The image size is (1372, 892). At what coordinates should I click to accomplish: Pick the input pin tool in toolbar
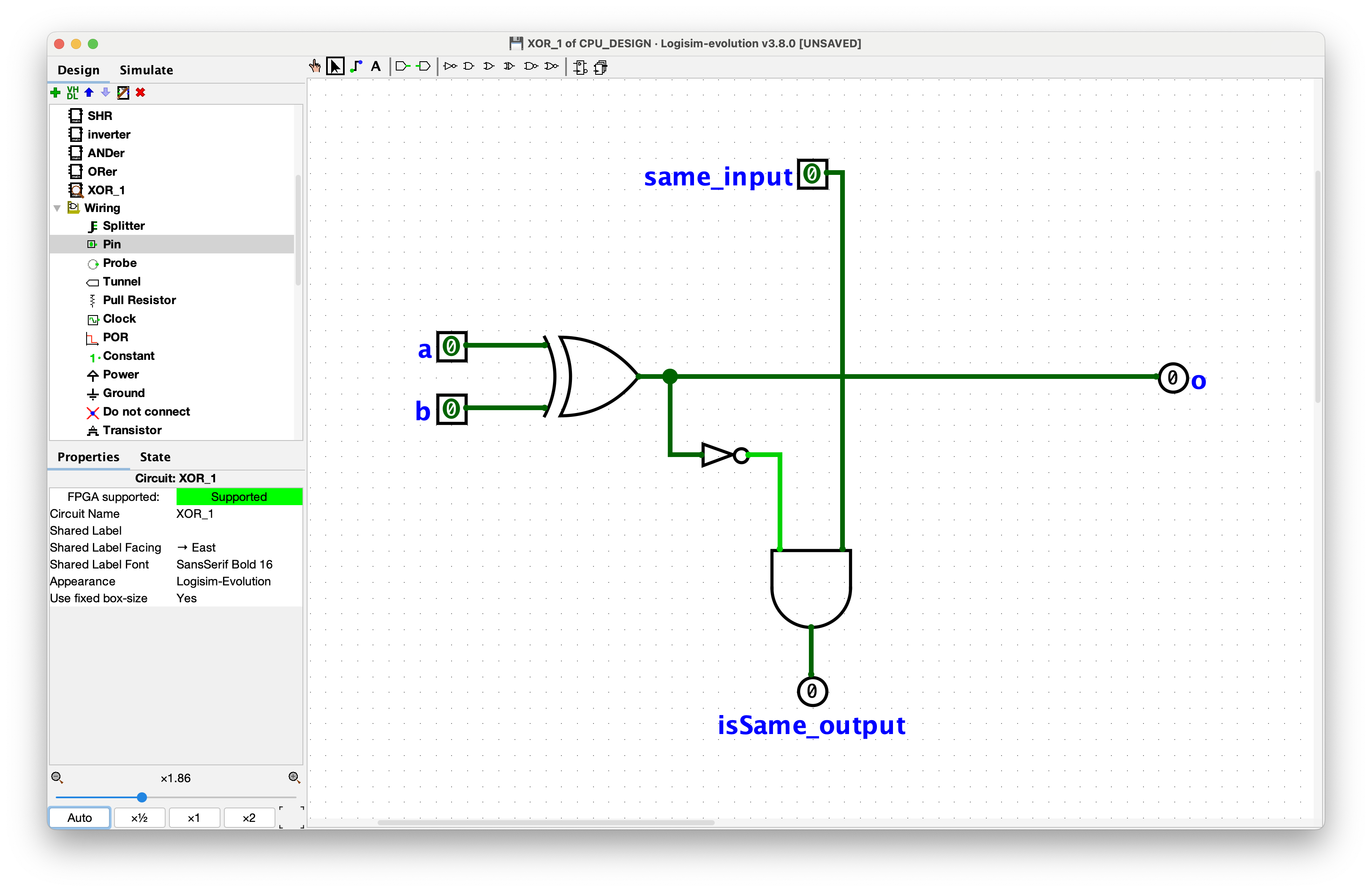coord(403,66)
